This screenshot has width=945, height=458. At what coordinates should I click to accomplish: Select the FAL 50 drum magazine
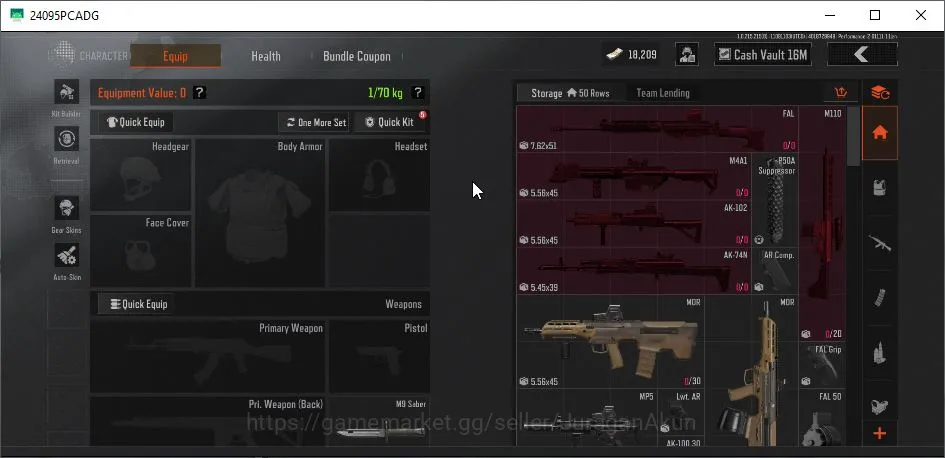coord(823,418)
